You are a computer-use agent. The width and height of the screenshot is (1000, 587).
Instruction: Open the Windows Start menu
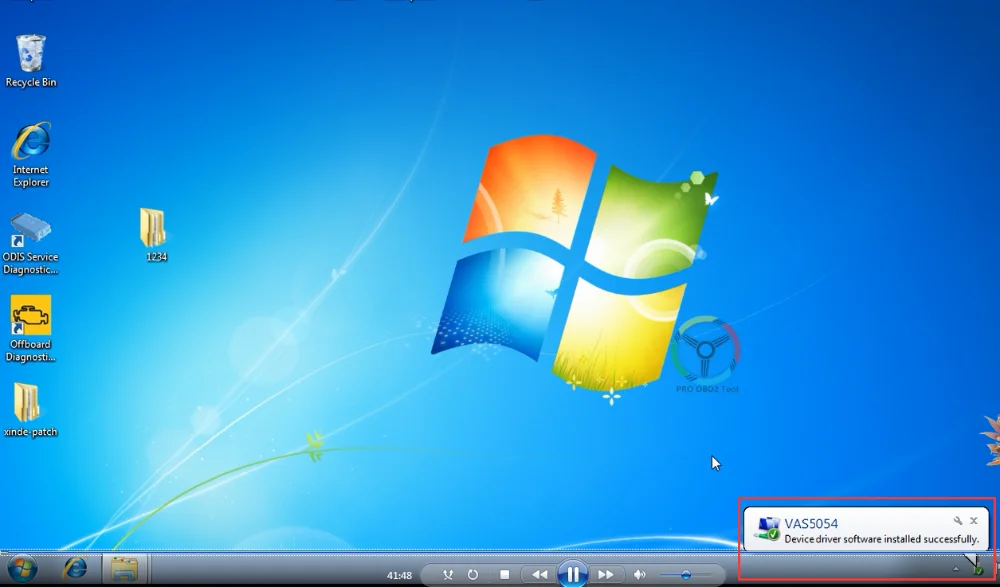tap(22, 568)
